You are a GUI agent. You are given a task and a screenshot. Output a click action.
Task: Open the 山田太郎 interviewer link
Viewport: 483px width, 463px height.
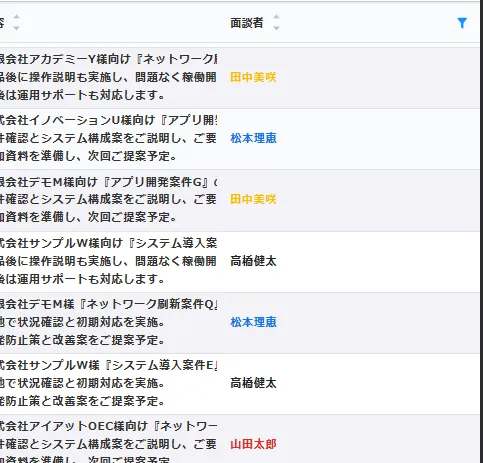coord(253,444)
